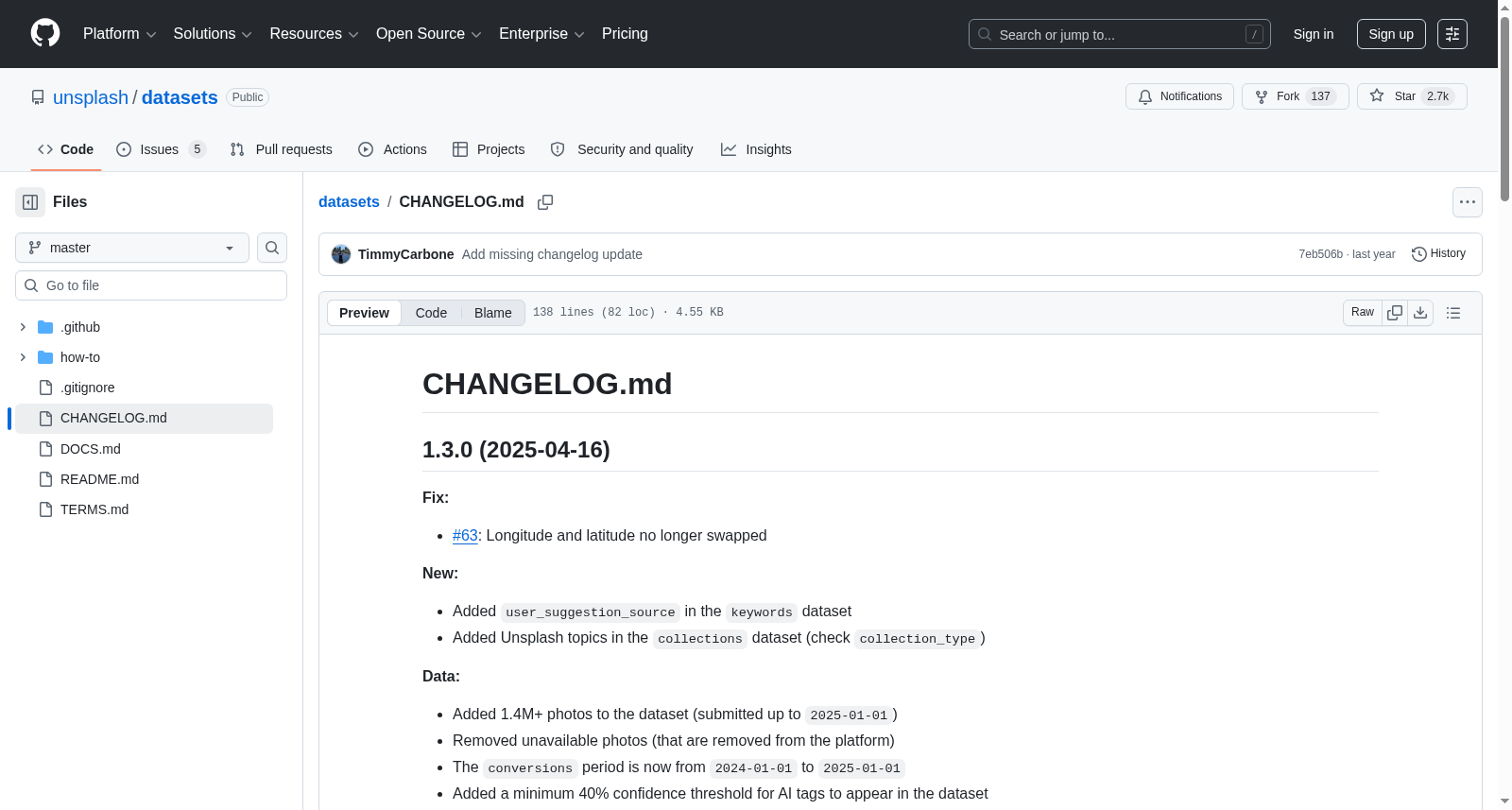The height and width of the screenshot is (810, 1512).
Task: Open the Insights tab
Action: (756, 149)
